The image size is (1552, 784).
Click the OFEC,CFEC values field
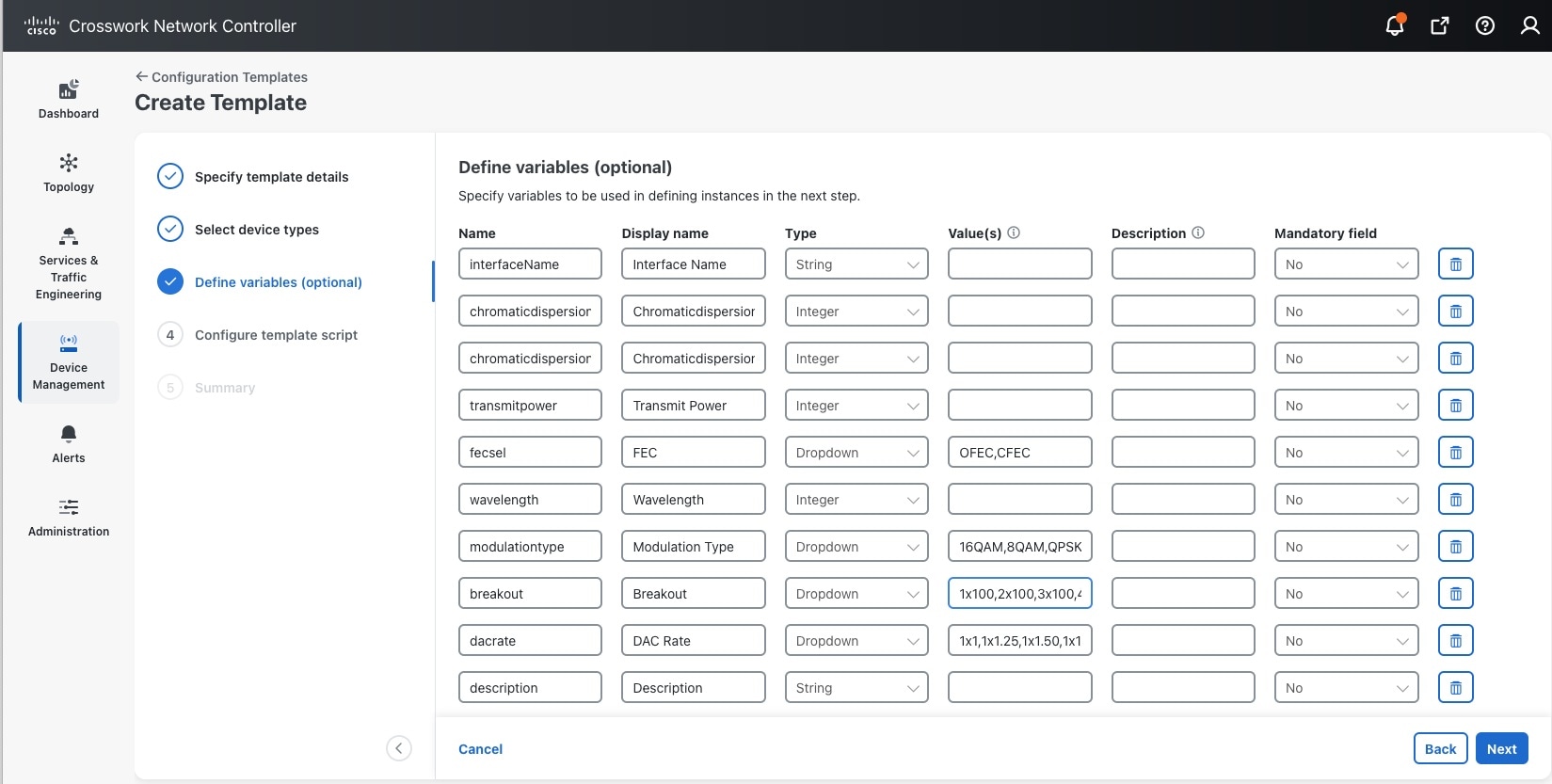1020,452
